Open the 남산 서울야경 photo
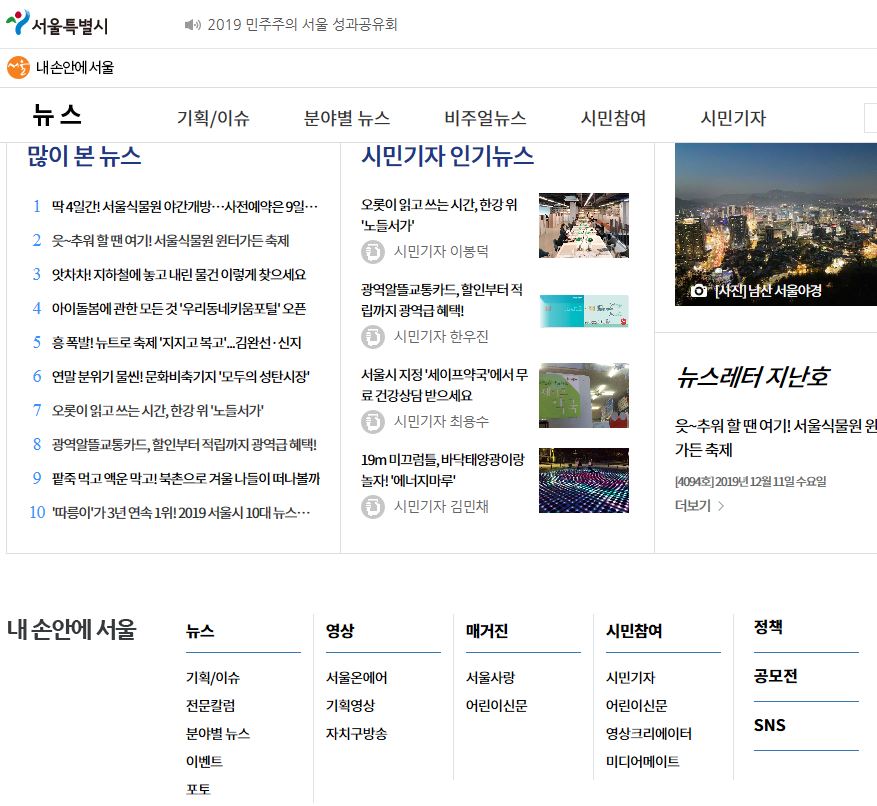The image size is (877, 806). point(776,224)
